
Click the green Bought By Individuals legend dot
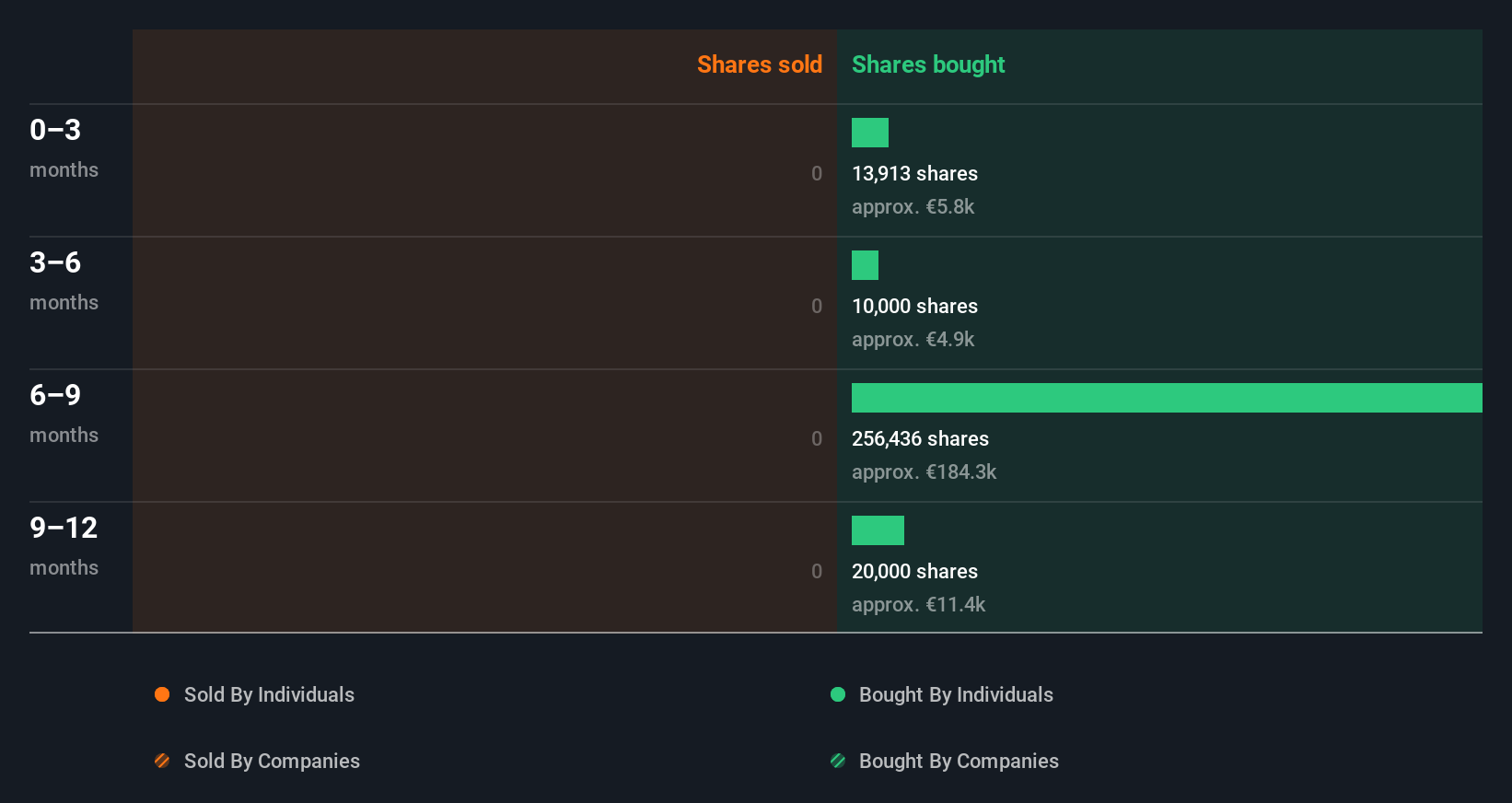(838, 694)
